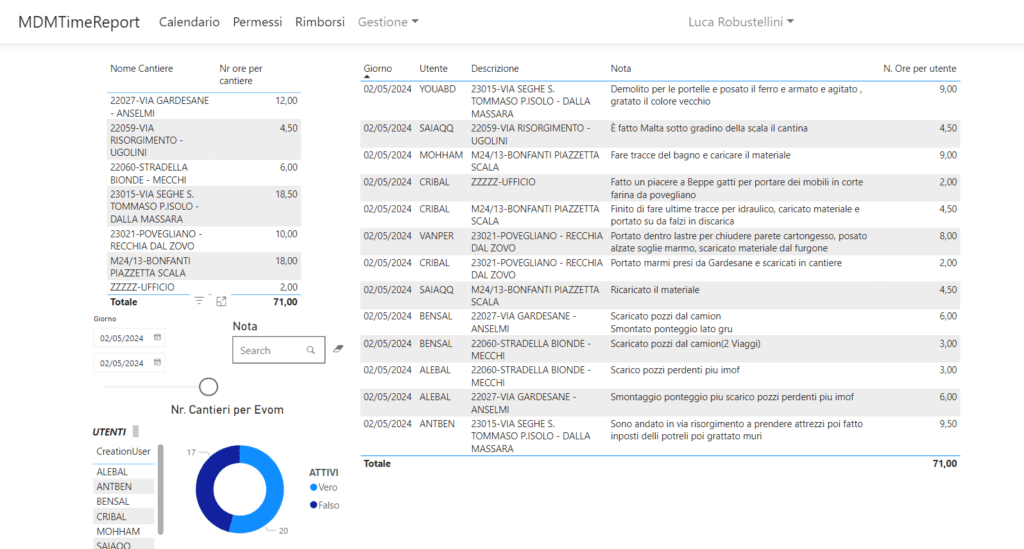Viewport: 1024px width, 549px height.
Task: Click the 18,00 hours value
Action: [286, 260]
